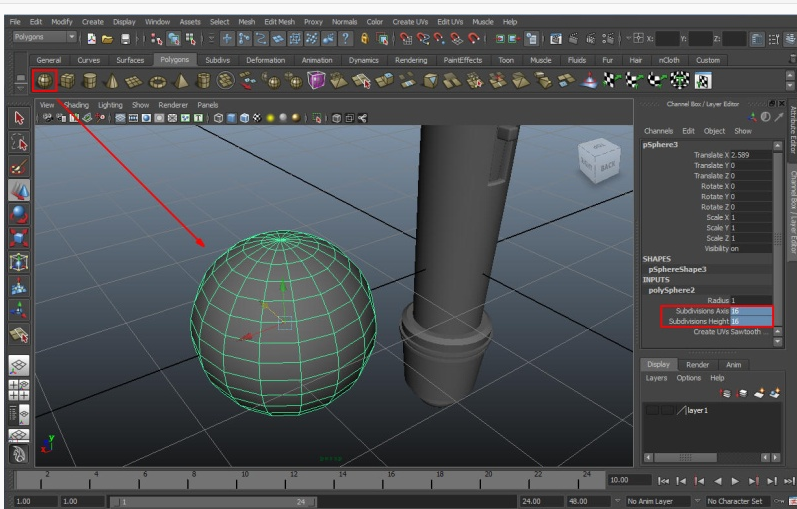This screenshot has height=509, width=797.
Task: Open the Normals menu
Action: [344, 22]
